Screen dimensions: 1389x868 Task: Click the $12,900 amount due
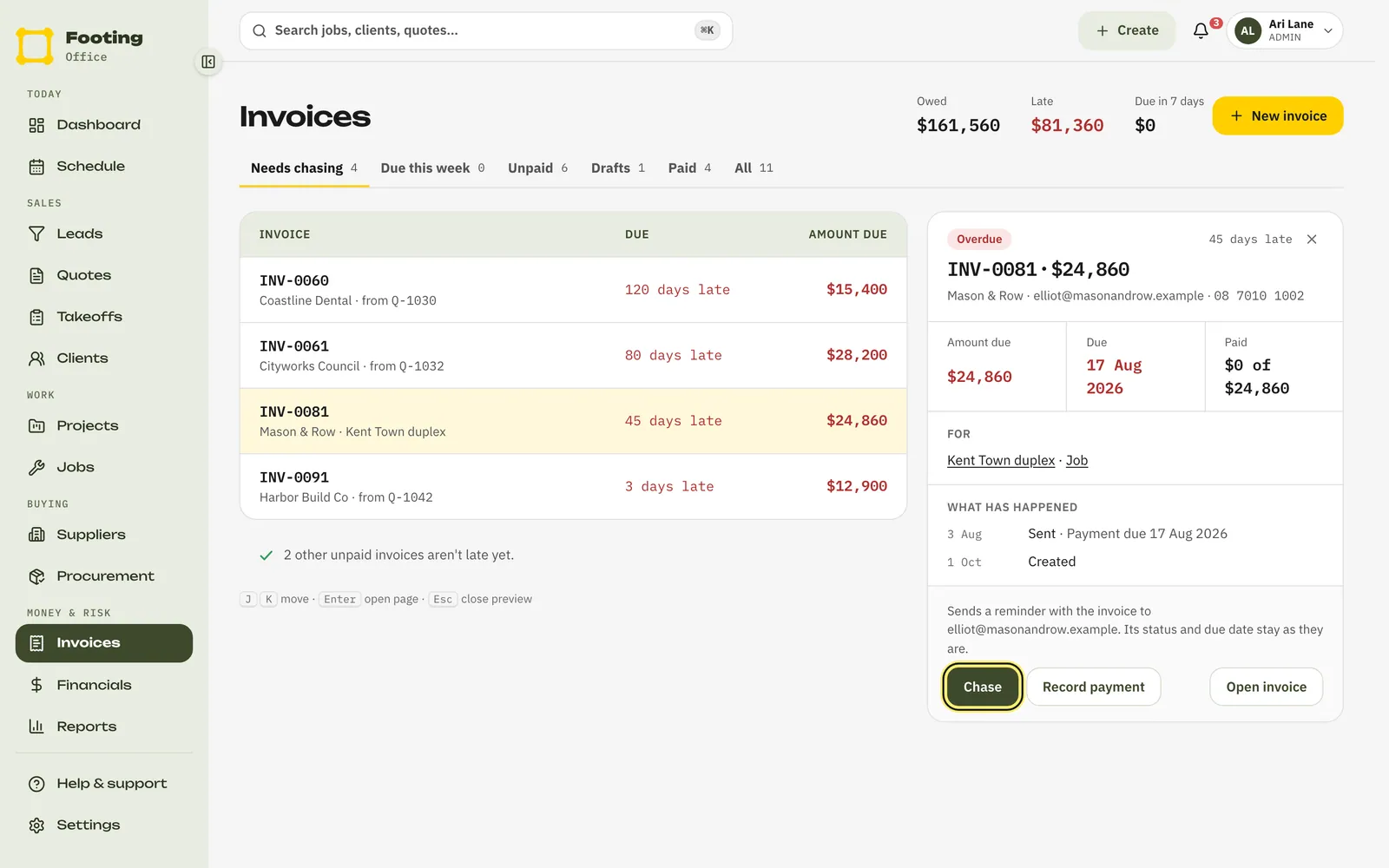click(x=857, y=486)
